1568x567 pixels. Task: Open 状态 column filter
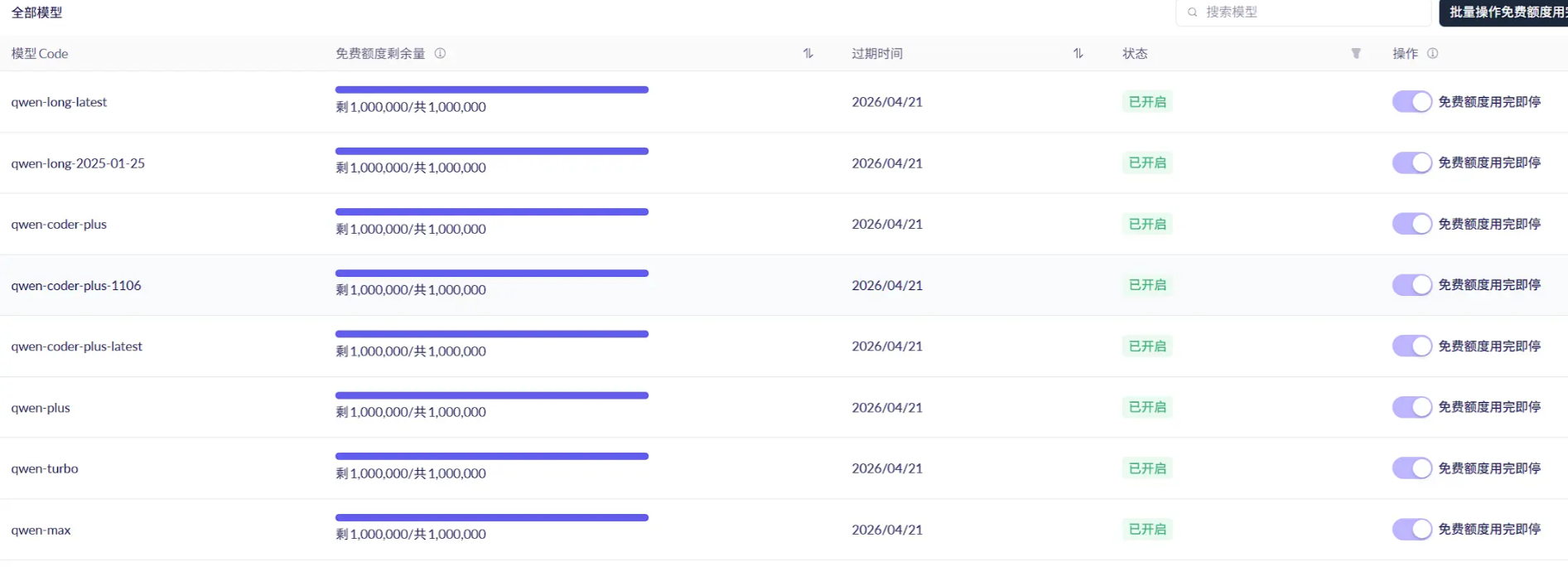point(1356,53)
